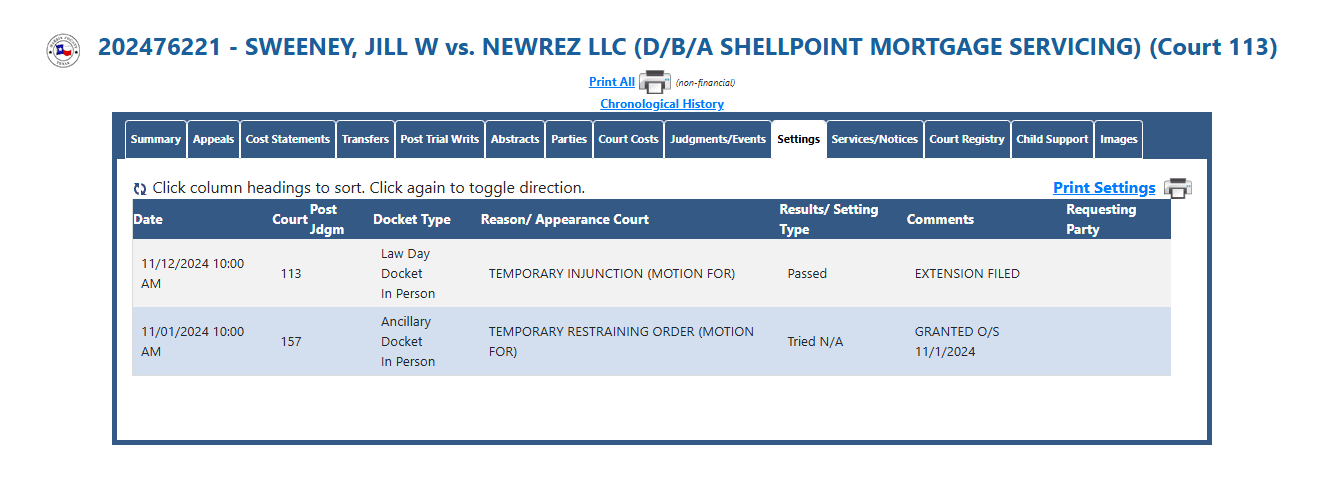The height and width of the screenshot is (504, 1327).
Task: Click the printer icon beside Print Settings
Action: 1178,188
